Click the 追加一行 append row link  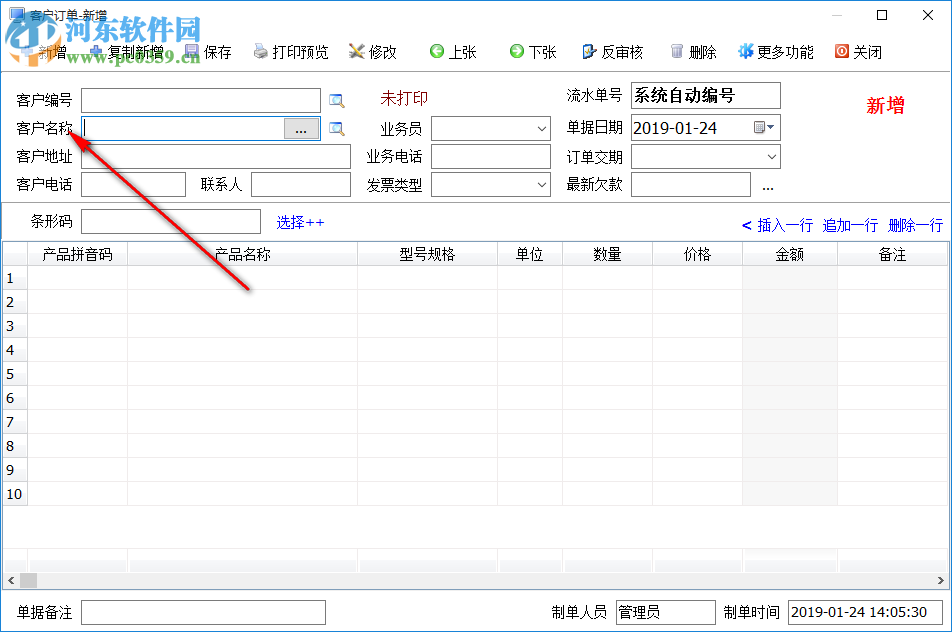point(849,225)
